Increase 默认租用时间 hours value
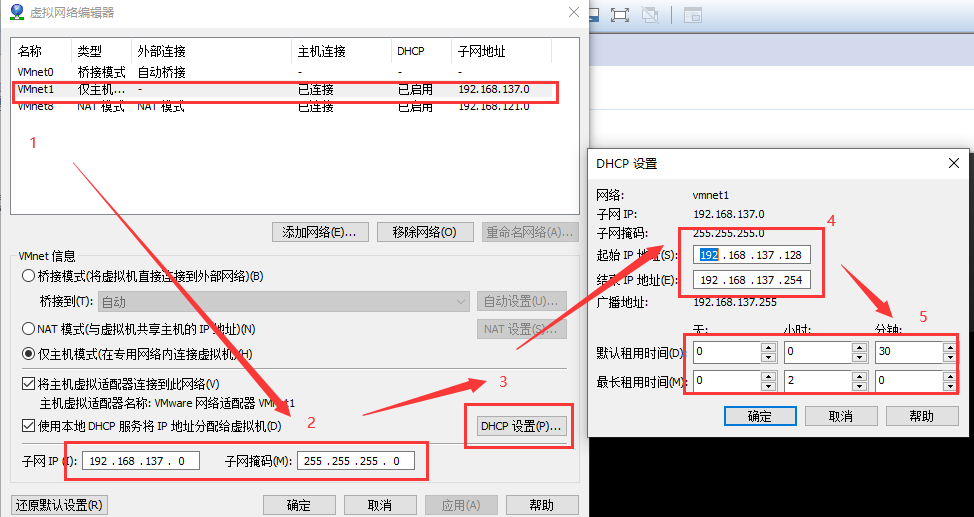Viewport: 974px width, 517px height. (860, 347)
